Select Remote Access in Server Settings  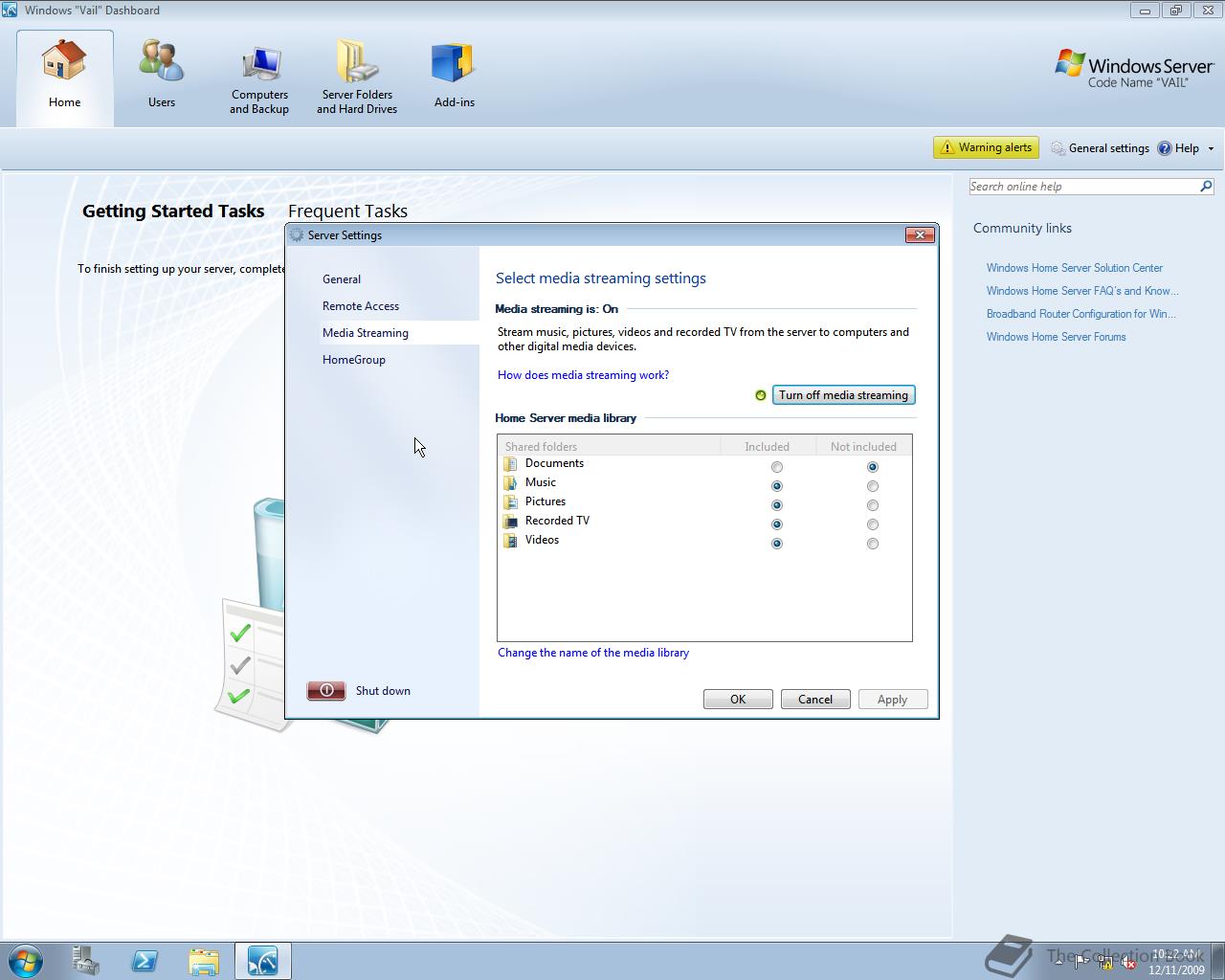[361, 306]
